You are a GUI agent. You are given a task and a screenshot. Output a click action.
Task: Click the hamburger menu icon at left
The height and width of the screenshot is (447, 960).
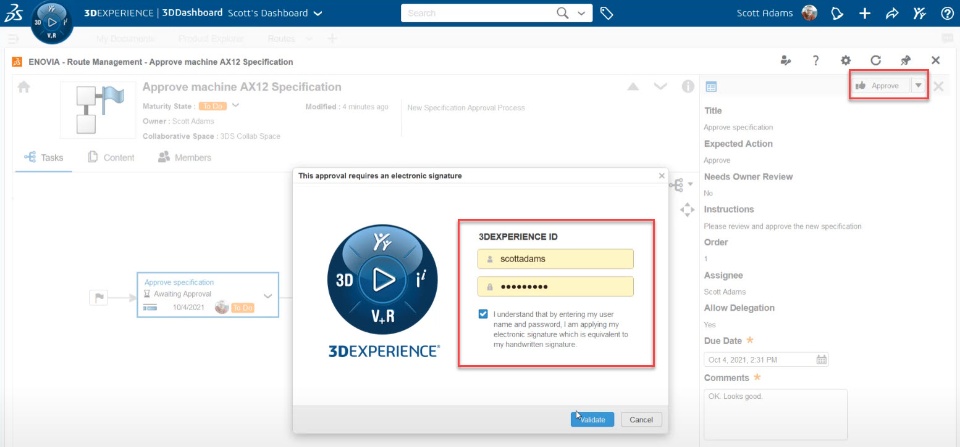(12, 39)
